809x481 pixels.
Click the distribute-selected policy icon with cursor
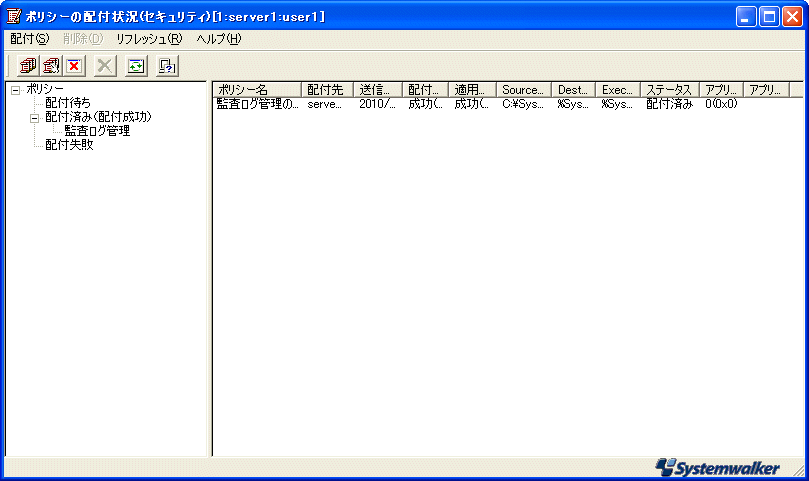coord(51,66)
